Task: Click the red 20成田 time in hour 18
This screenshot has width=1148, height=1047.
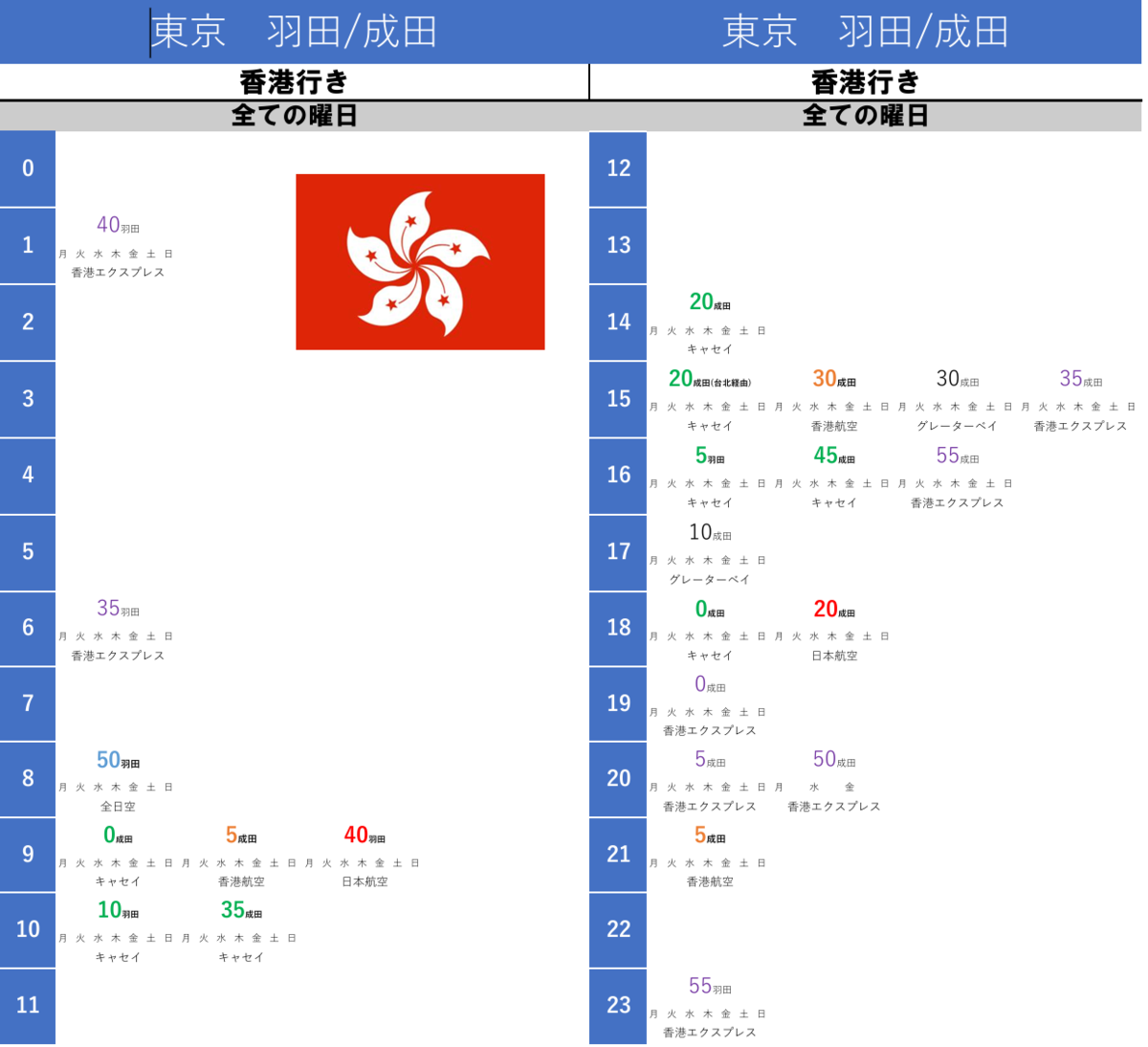Action: tap(834, 609)
